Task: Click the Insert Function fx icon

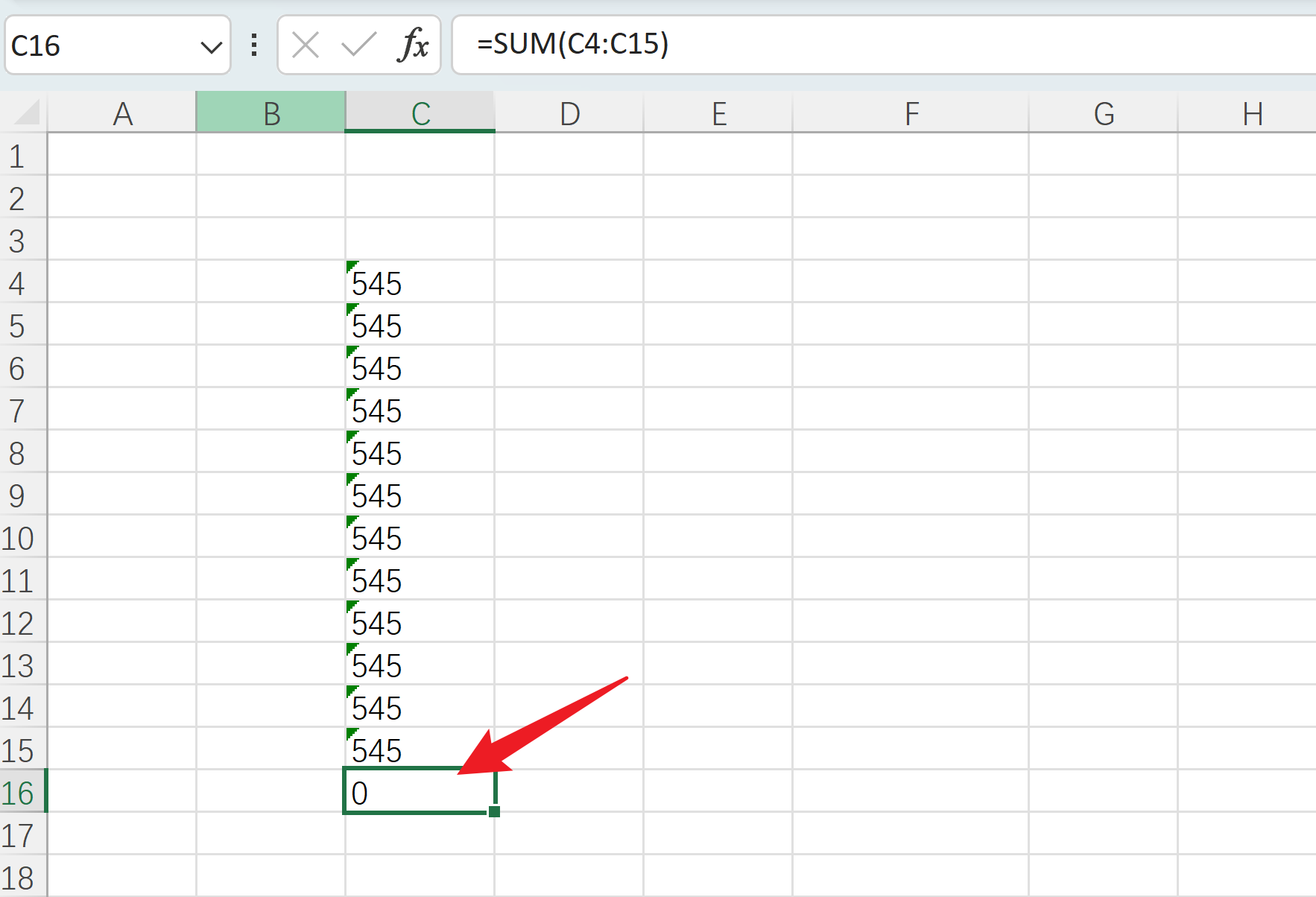Action: (413, 45)
